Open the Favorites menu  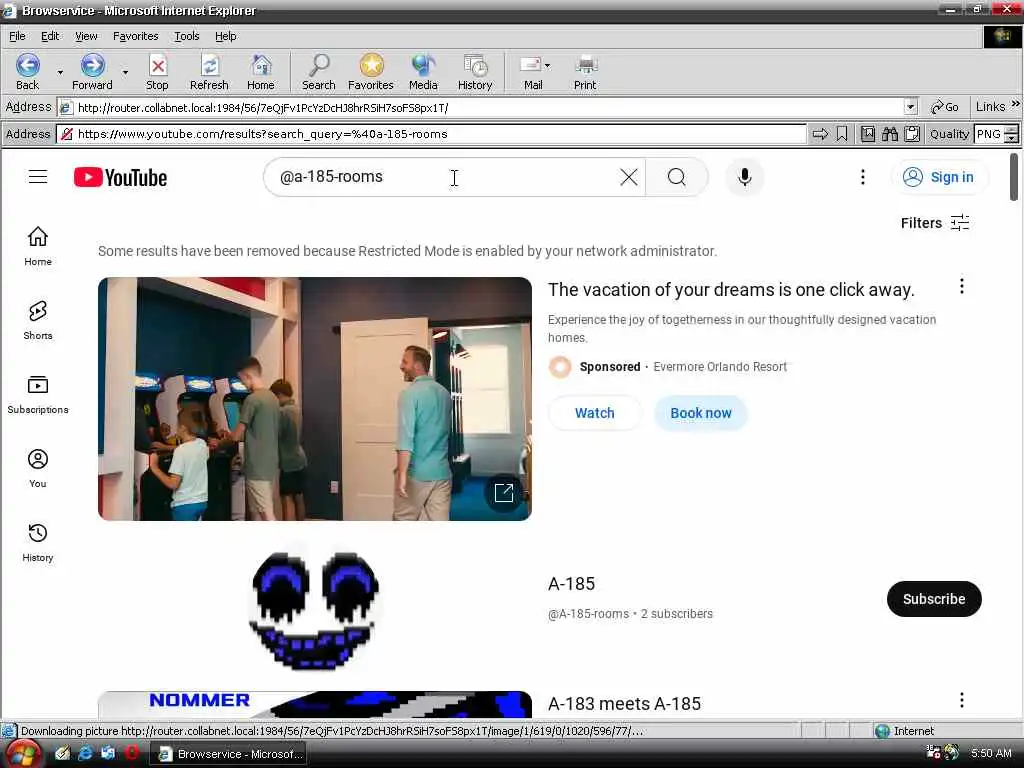[135, 36]
